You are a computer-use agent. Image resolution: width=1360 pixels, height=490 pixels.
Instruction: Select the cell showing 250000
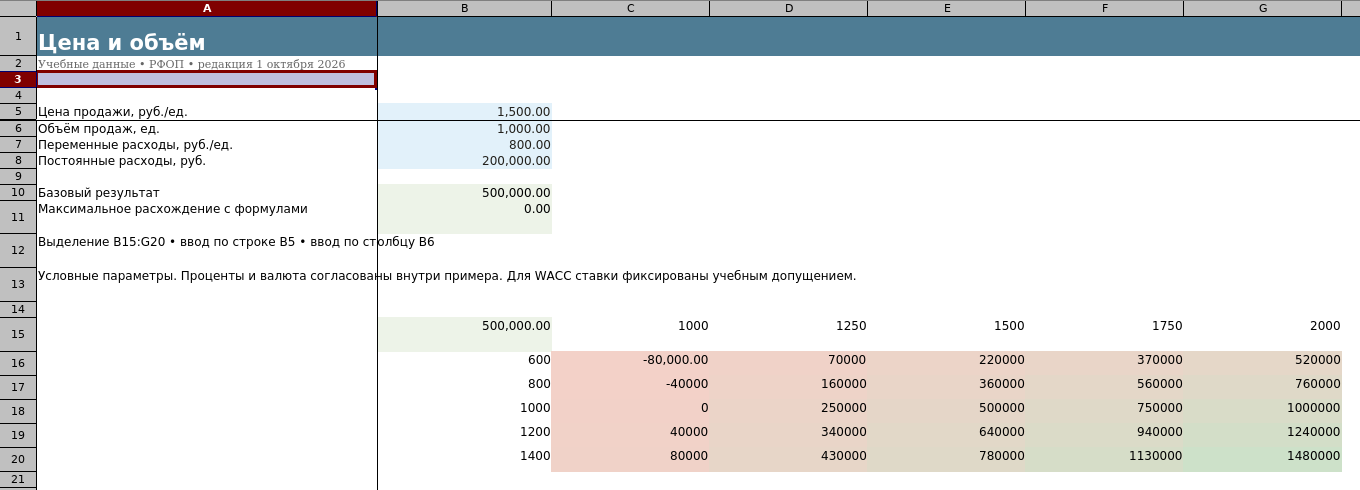pyautogui.click(x=788, y=411)
